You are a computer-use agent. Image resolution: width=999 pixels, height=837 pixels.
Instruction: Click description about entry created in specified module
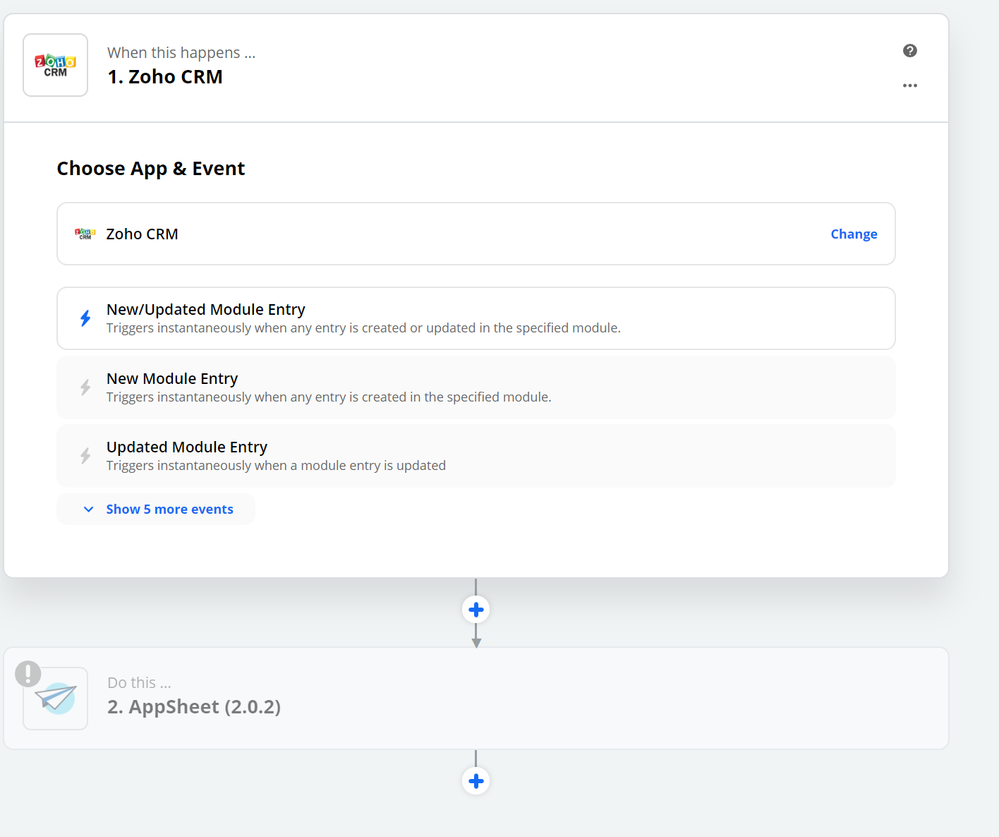[x=329, y=397]
